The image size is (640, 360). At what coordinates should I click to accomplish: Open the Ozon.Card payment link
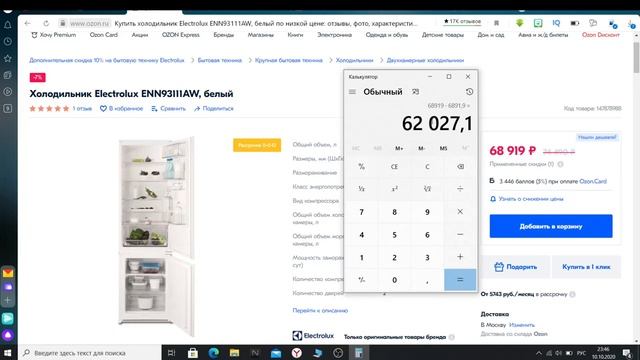tap(593, 181)
